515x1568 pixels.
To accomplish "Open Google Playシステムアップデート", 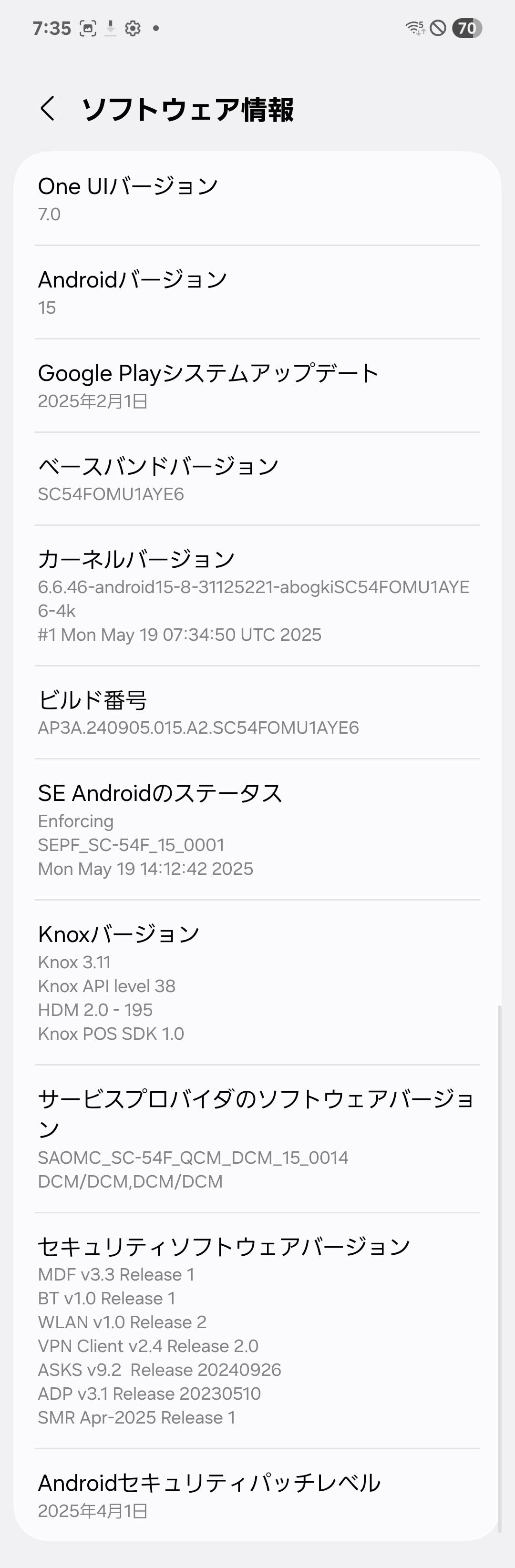I will pos(257,386).
